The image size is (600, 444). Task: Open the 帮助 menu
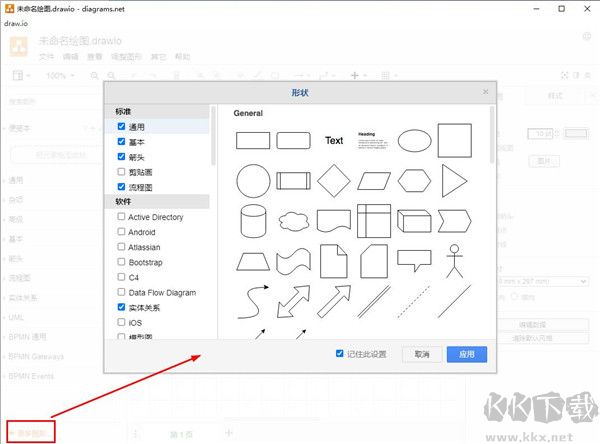183,57
